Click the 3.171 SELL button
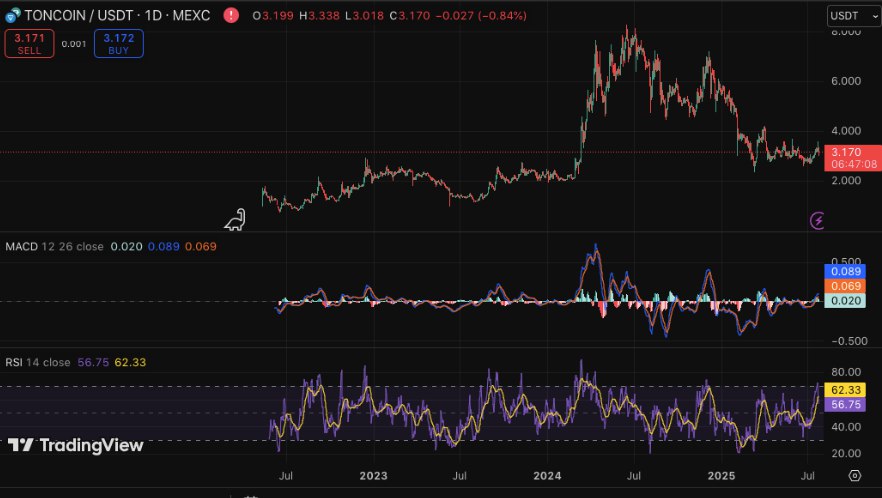The image size is (882, 498). 29,43
